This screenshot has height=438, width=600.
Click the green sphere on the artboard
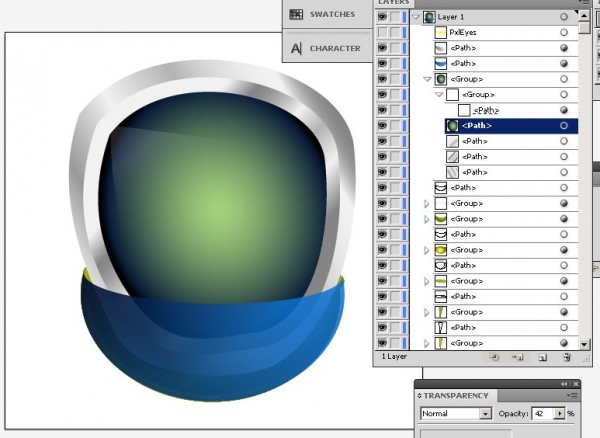tap(214, 199)
